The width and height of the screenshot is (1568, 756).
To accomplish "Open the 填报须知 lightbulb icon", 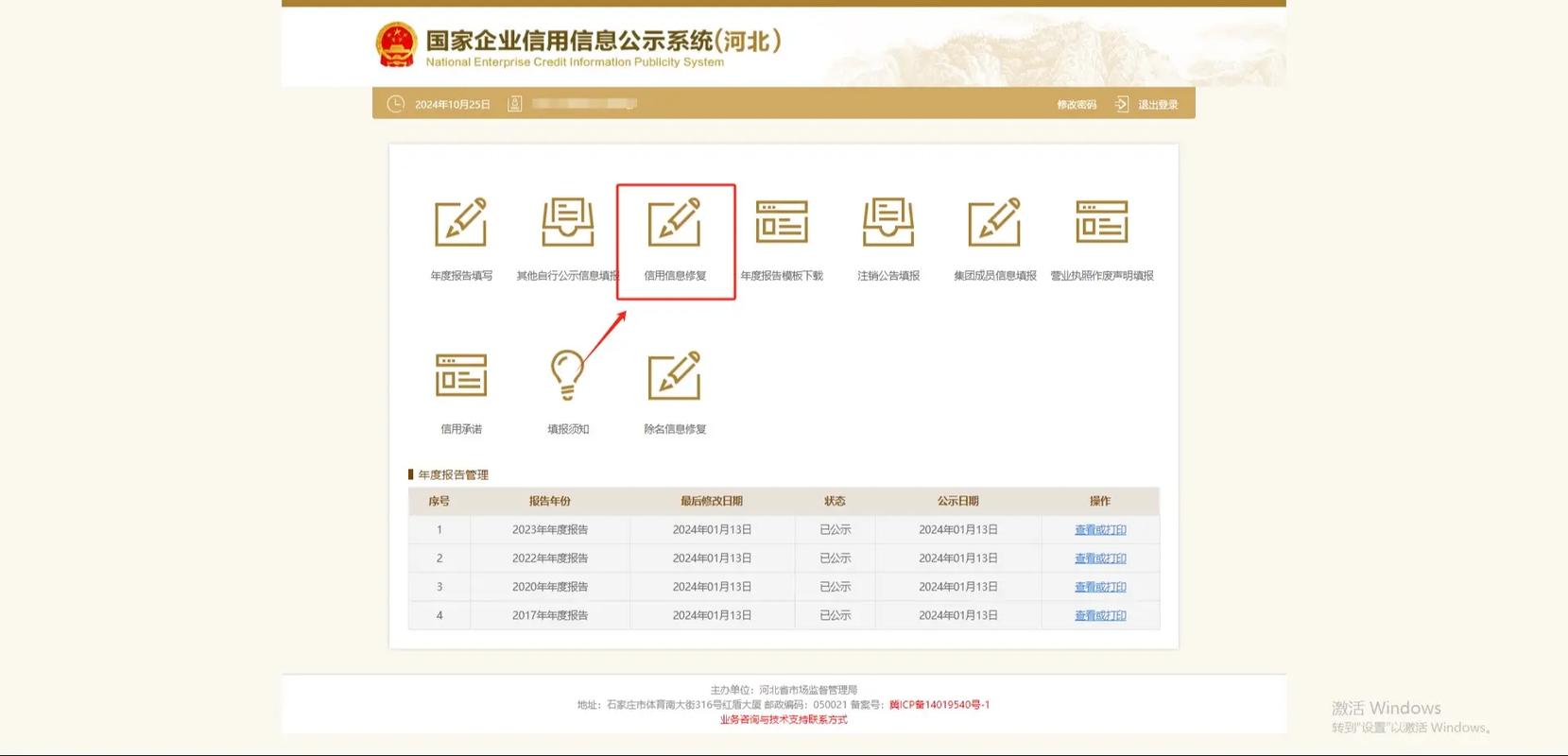I will click(568, 375).
